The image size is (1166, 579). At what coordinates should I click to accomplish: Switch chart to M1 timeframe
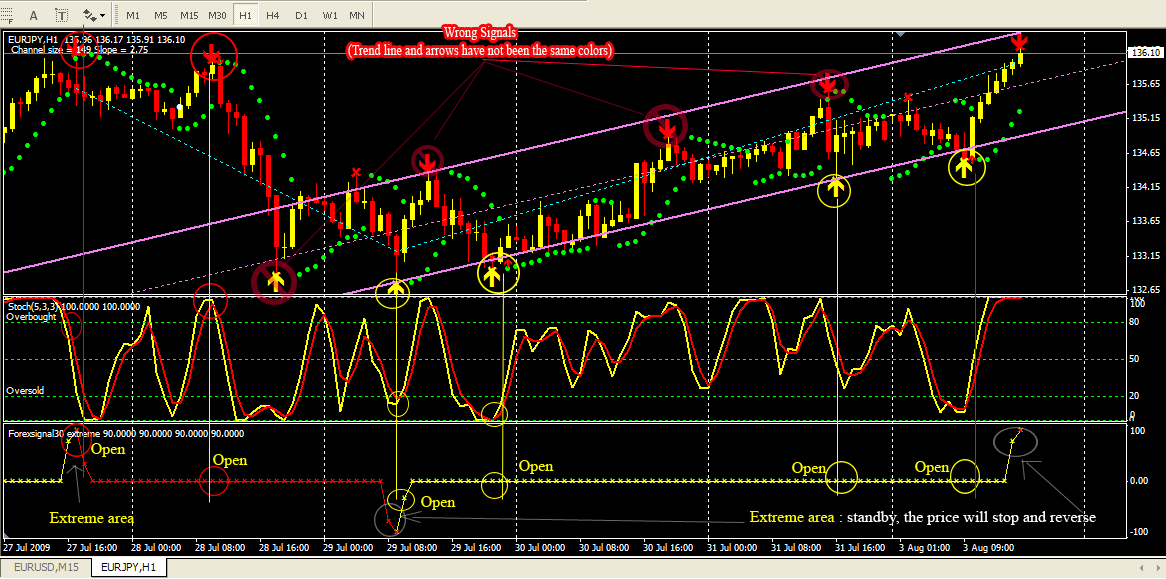[x=133, y=15]
